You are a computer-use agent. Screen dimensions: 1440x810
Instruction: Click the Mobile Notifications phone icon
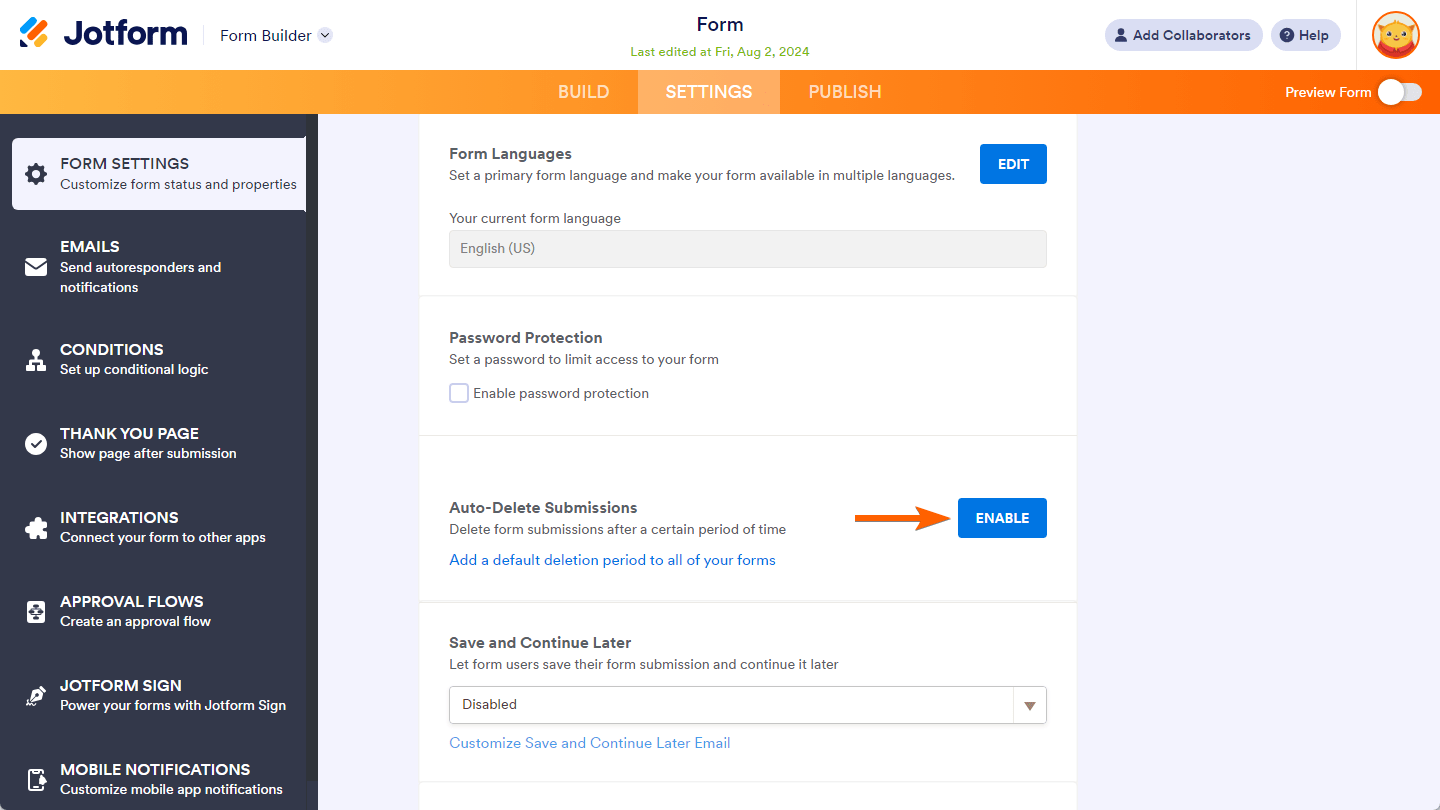[x=36, y=779]
